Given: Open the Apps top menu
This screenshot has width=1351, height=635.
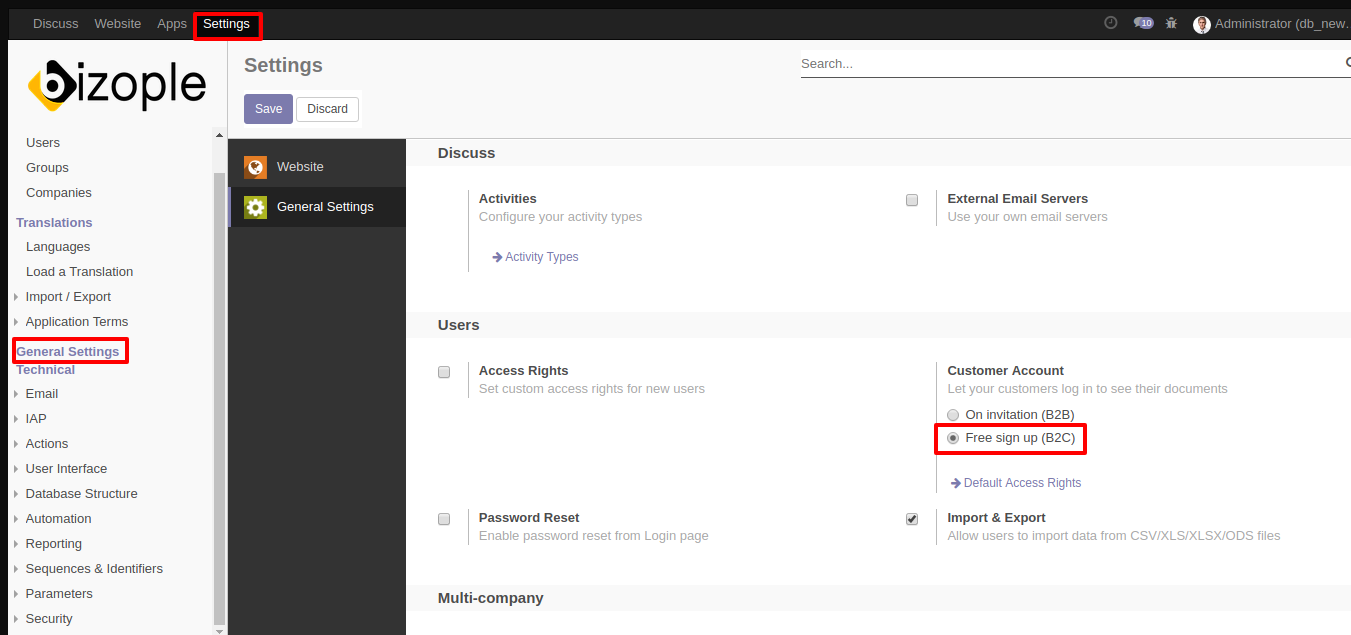Looking at the screenshot, I should click(x=172, y=23).
